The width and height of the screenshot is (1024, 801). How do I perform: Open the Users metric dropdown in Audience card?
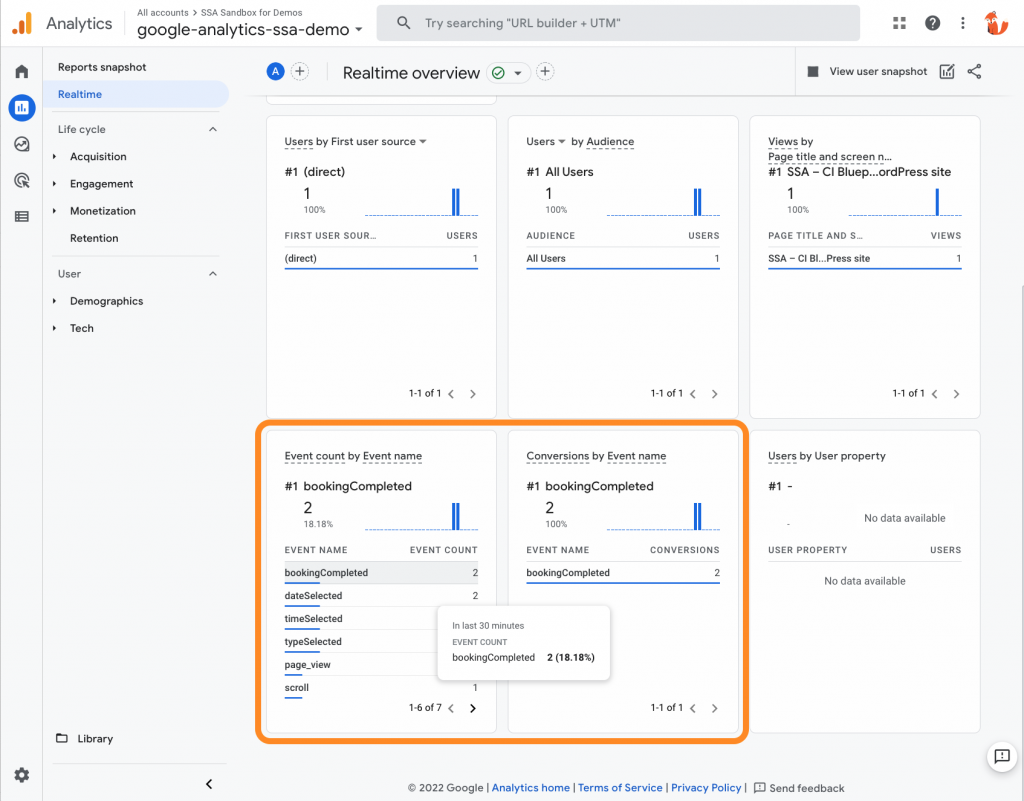click(545, 142)
